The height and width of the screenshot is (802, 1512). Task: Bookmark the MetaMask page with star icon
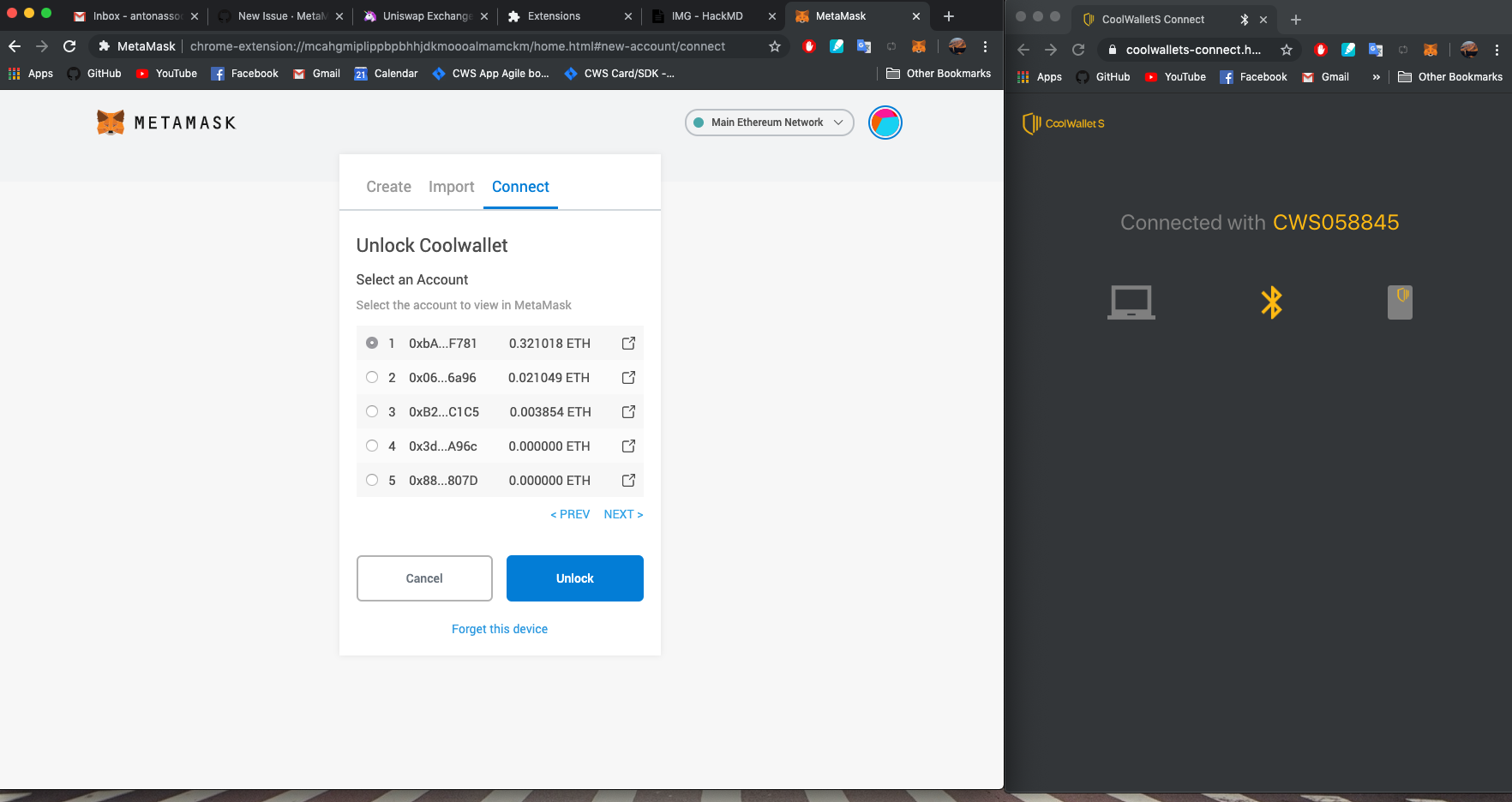pyautogui.click(x=775, y=46)
